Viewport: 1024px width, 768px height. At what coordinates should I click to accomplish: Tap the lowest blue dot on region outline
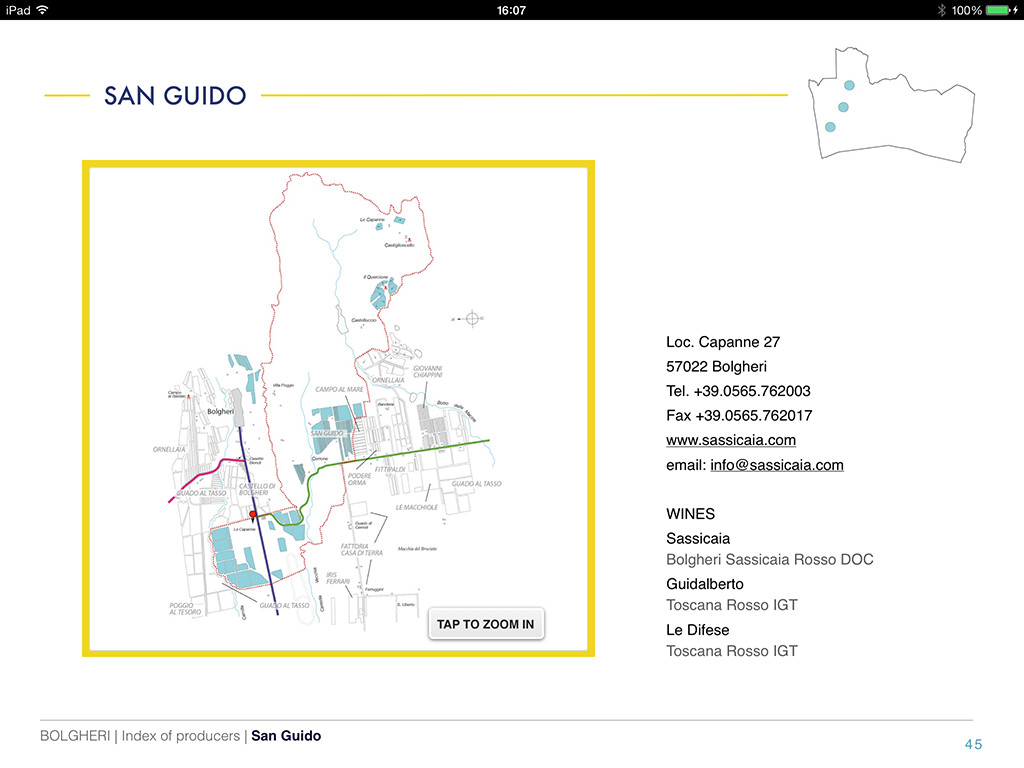pyautogui.click(x=830, y=127)
